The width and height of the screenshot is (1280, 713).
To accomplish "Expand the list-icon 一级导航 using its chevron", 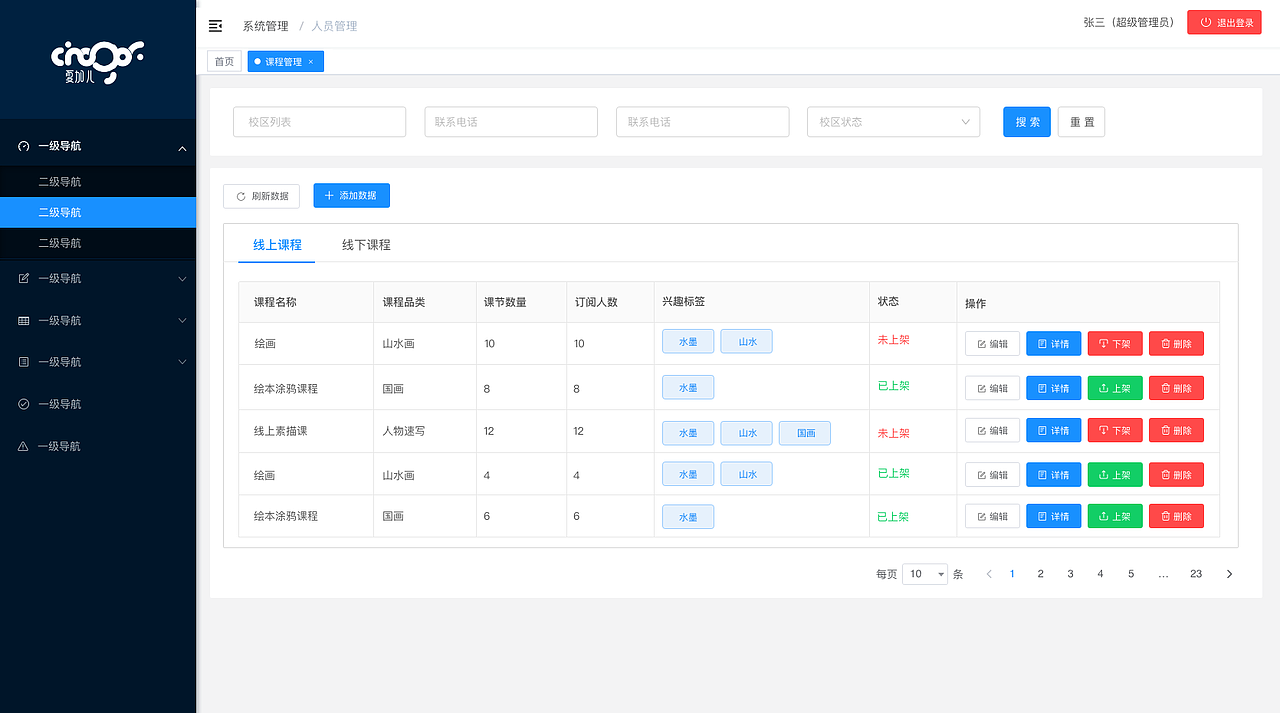I will point(182,362).
